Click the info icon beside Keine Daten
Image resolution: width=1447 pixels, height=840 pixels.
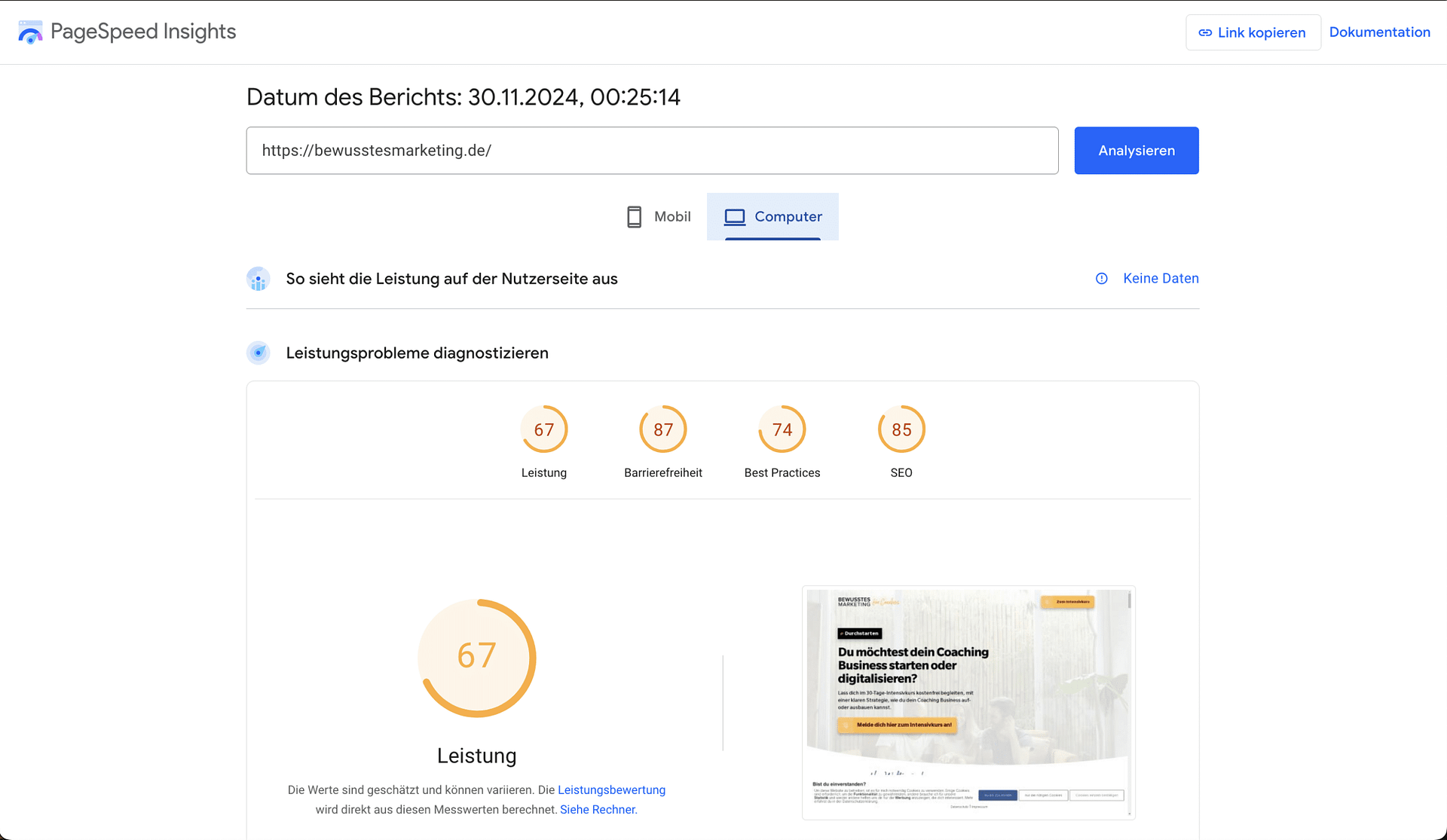point(1101,279)
